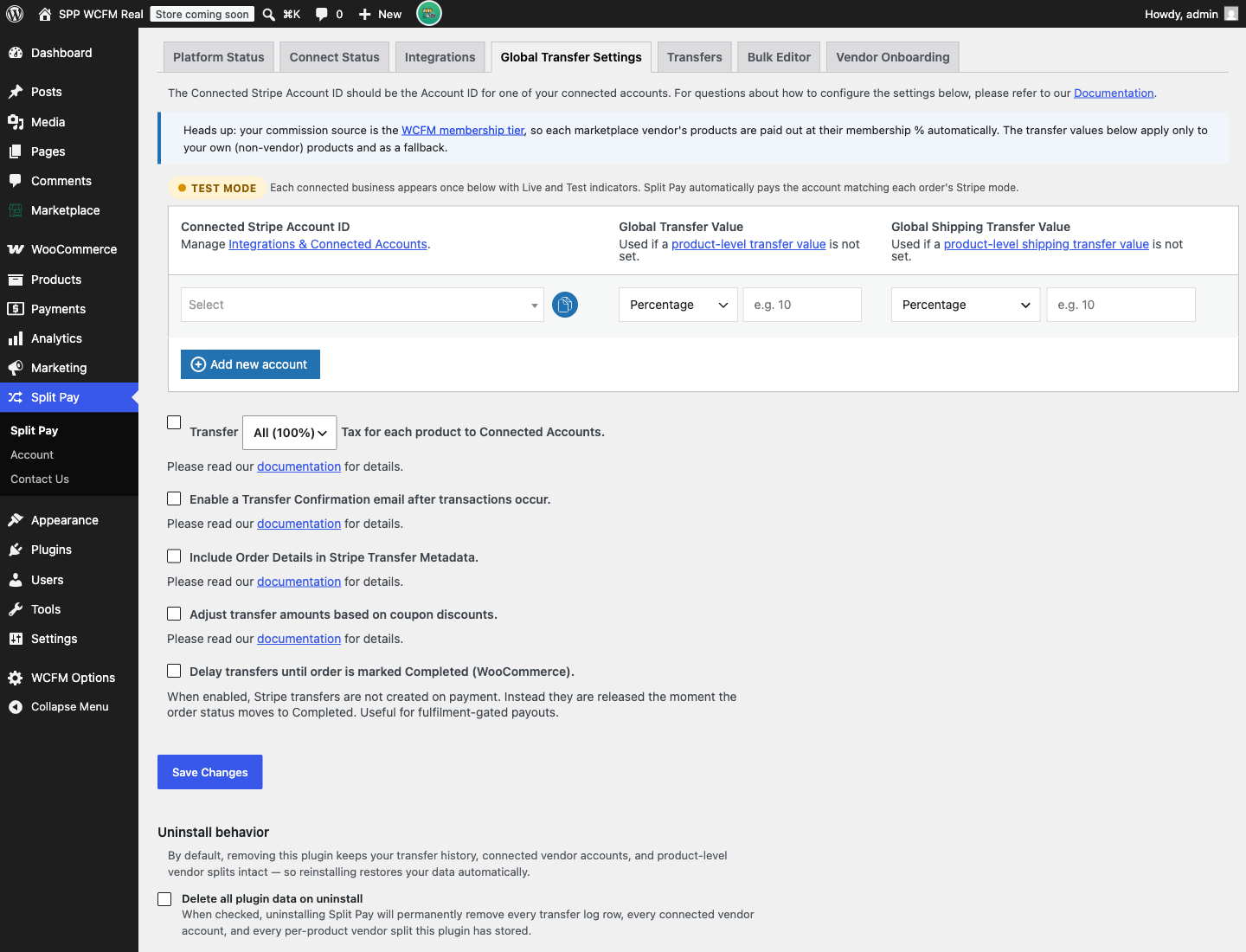Click the Posts pushpin icon
The width and height of the screenshot is (1246, 952).
(16, 92)
